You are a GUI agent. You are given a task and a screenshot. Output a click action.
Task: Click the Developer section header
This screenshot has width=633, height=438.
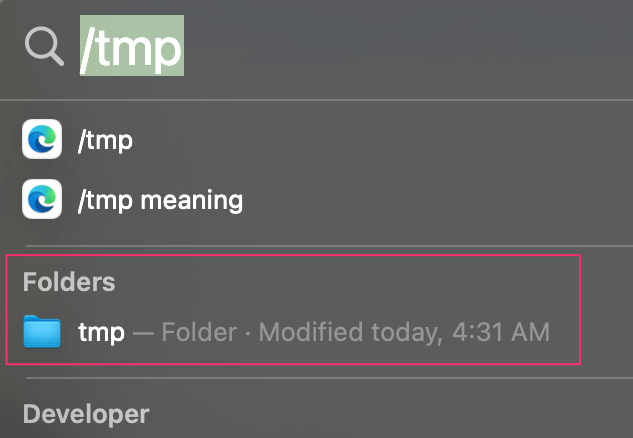click(86, 414)
